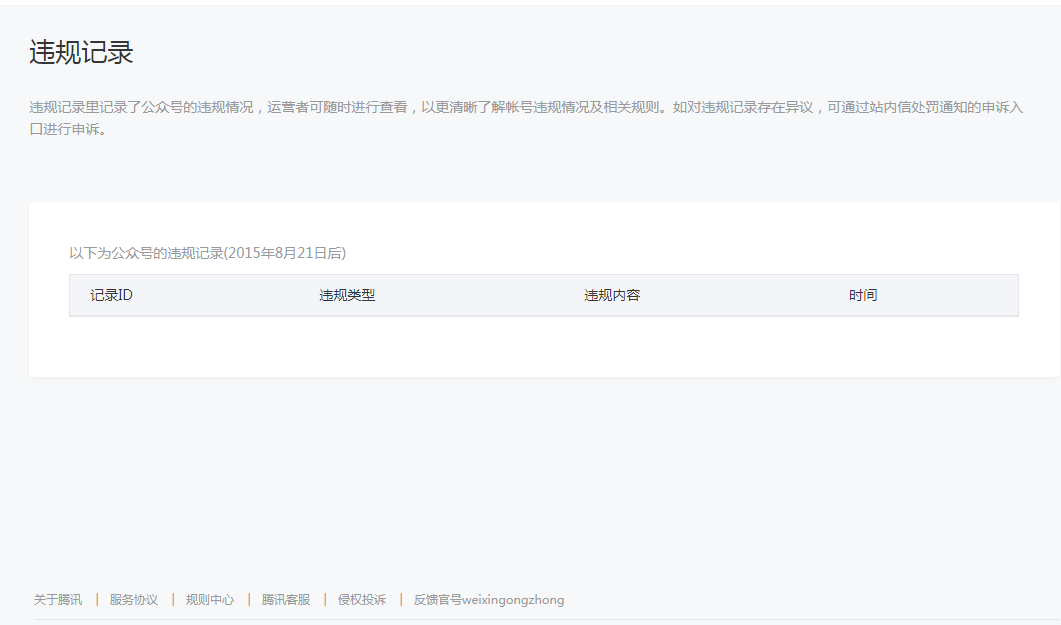1061x625 pixels.
Task: Click the separator between 腾讯客服 and 侵权投诉
Action: 325,600
